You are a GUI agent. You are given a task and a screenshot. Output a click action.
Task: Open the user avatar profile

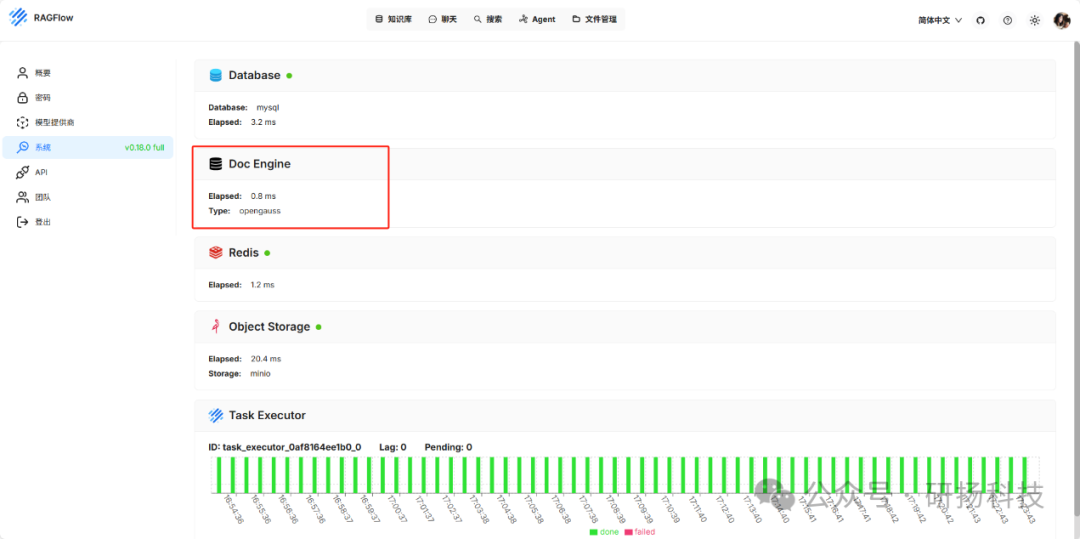[x=1061, y=21]
